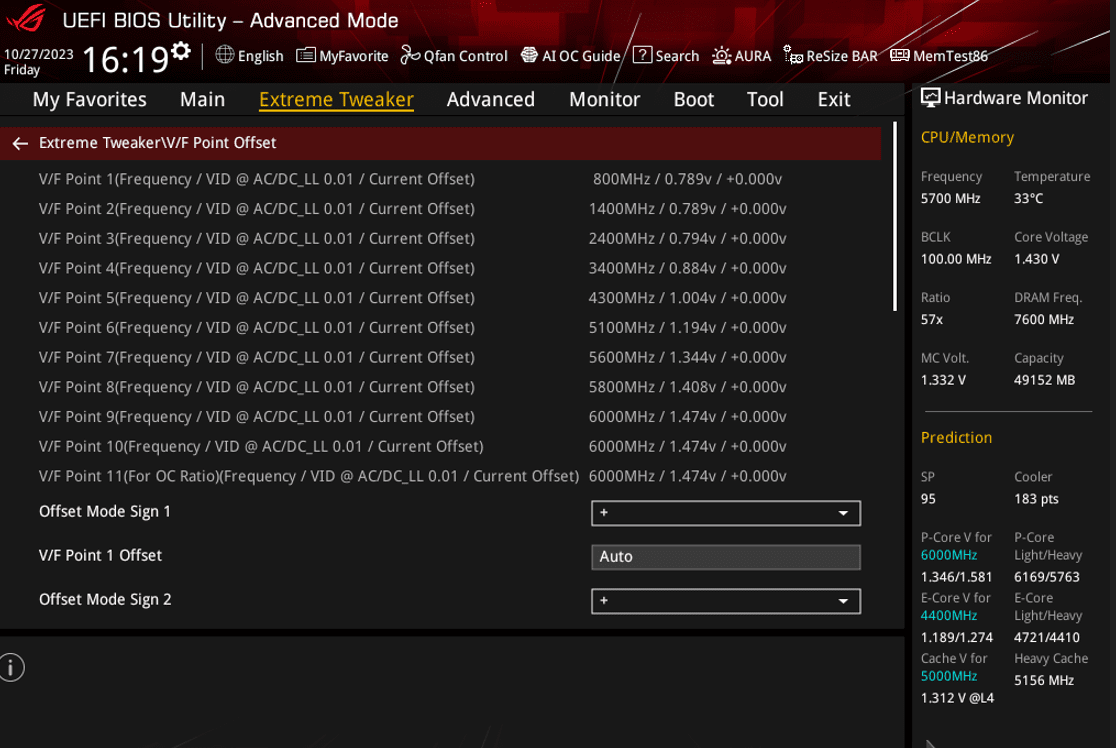Click the globe language icon
This screenshot has height=748, width=1116.
[x=224, y=54]
